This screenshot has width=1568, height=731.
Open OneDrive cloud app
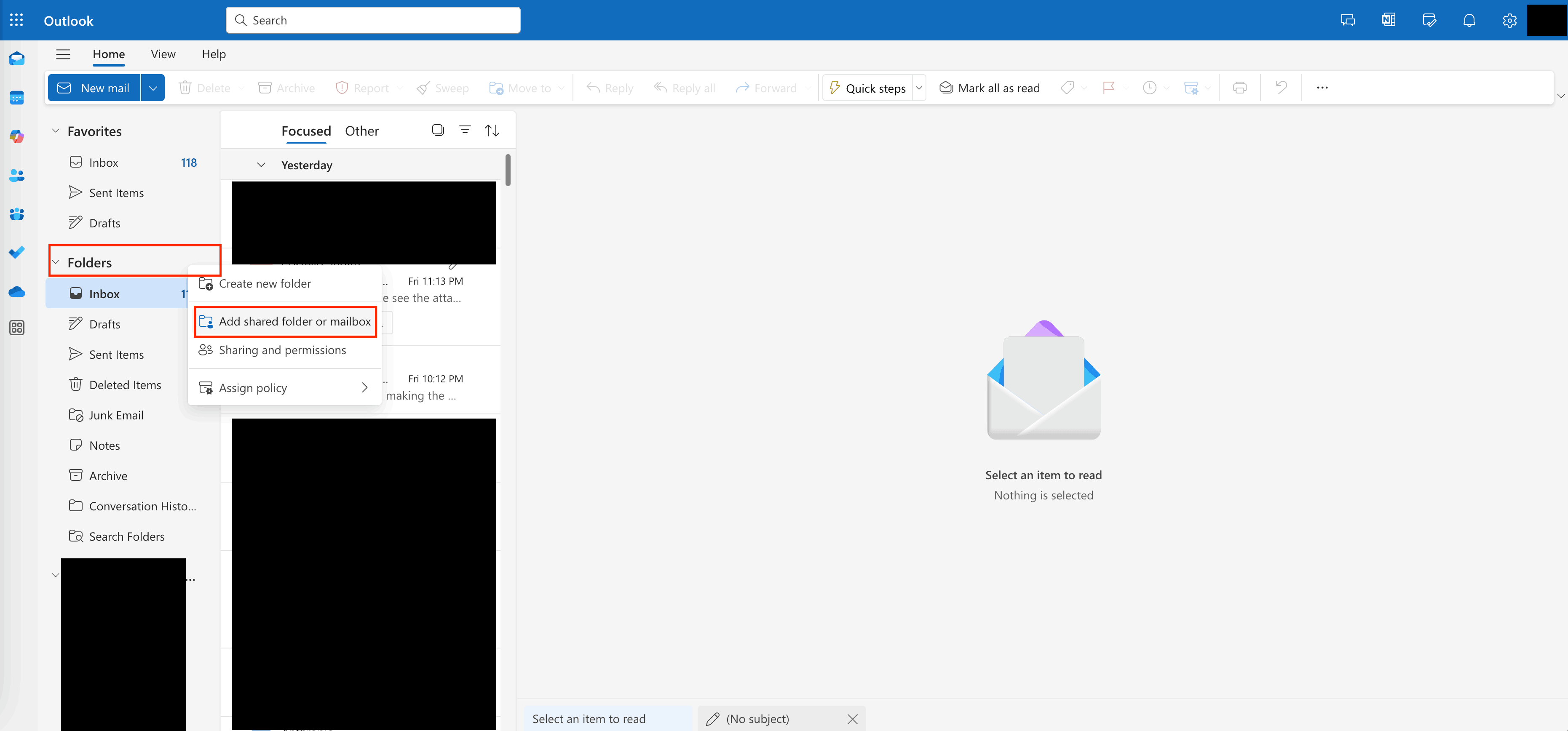pos(17,291)
